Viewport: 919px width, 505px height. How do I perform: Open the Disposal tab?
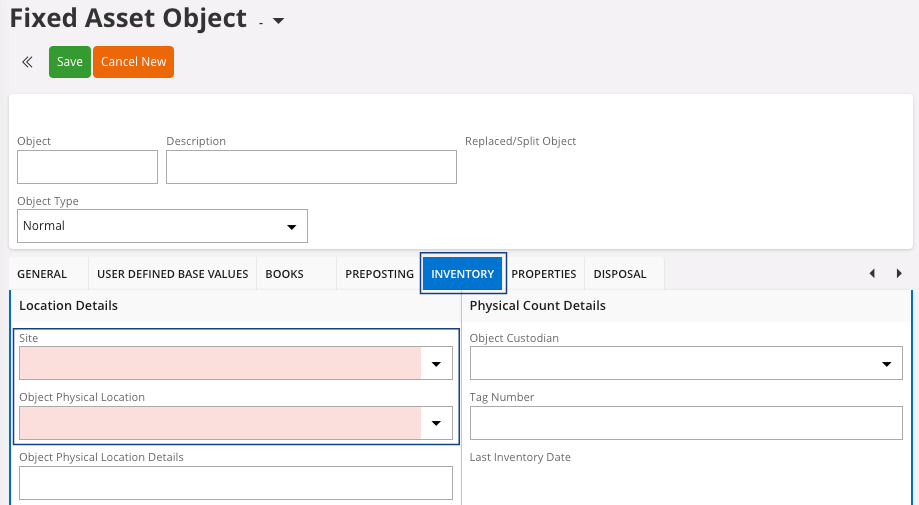(620, 274)
